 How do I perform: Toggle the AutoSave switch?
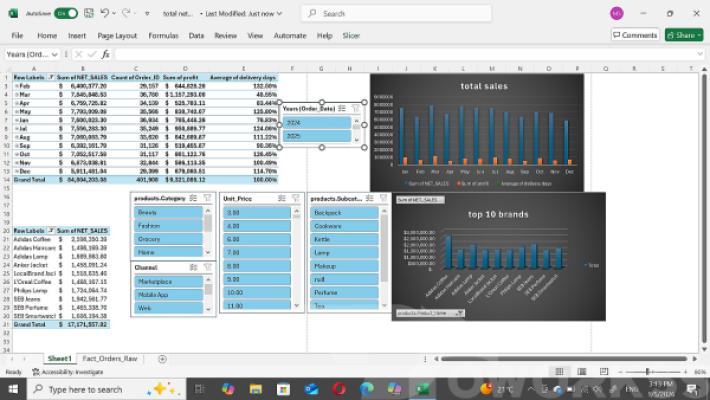[x=66, y=14]
